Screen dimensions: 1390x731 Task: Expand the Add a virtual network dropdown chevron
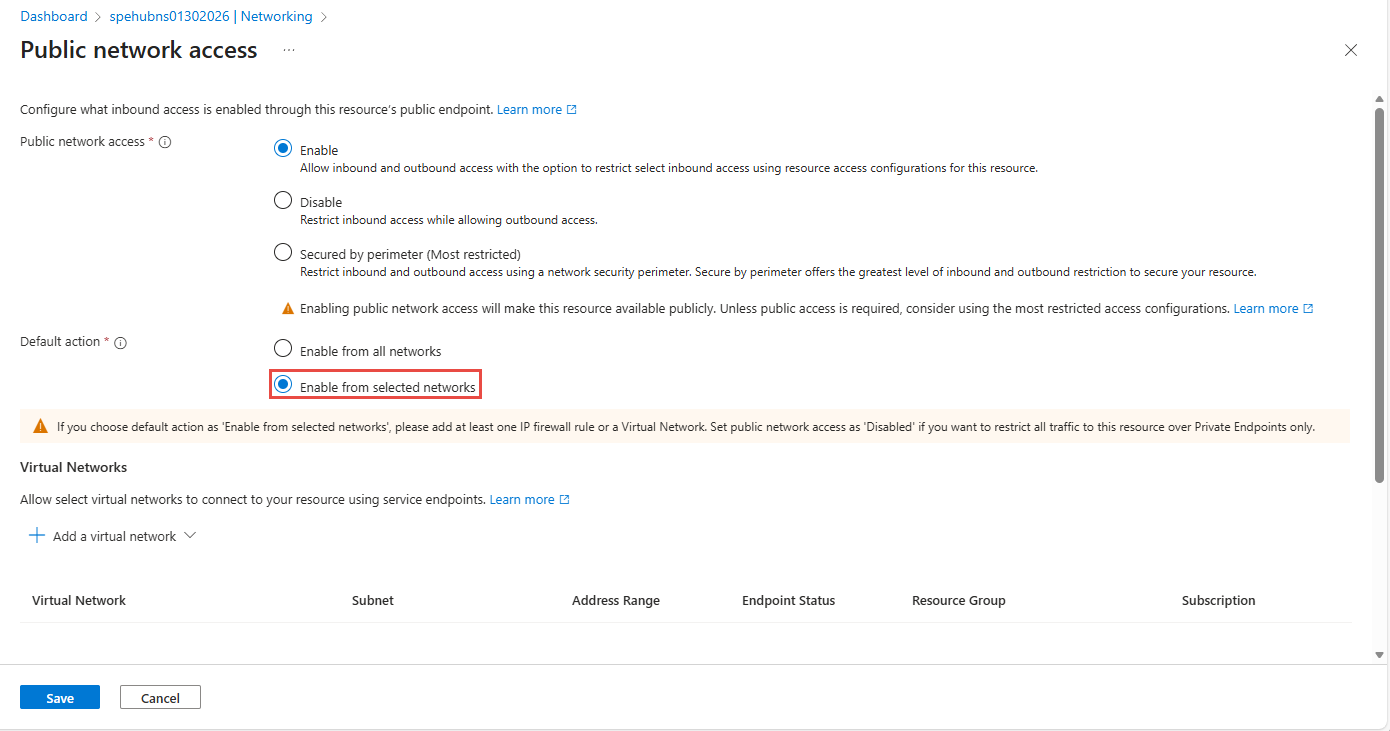[190, 536]
